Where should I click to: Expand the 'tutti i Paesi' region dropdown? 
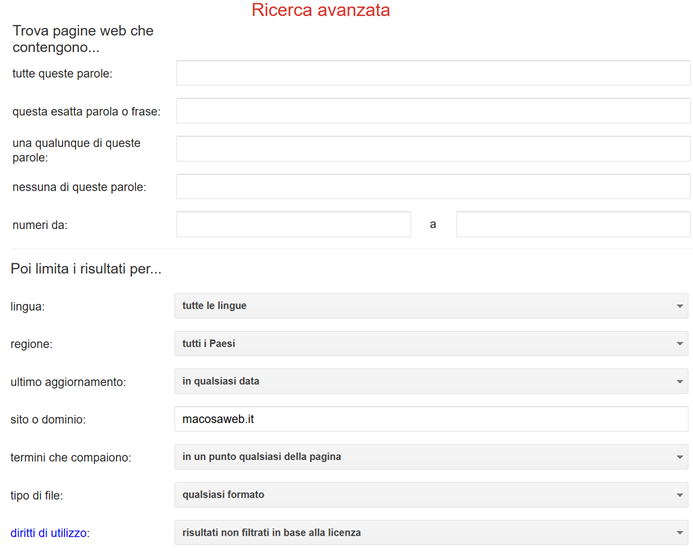tap(431, 343)
